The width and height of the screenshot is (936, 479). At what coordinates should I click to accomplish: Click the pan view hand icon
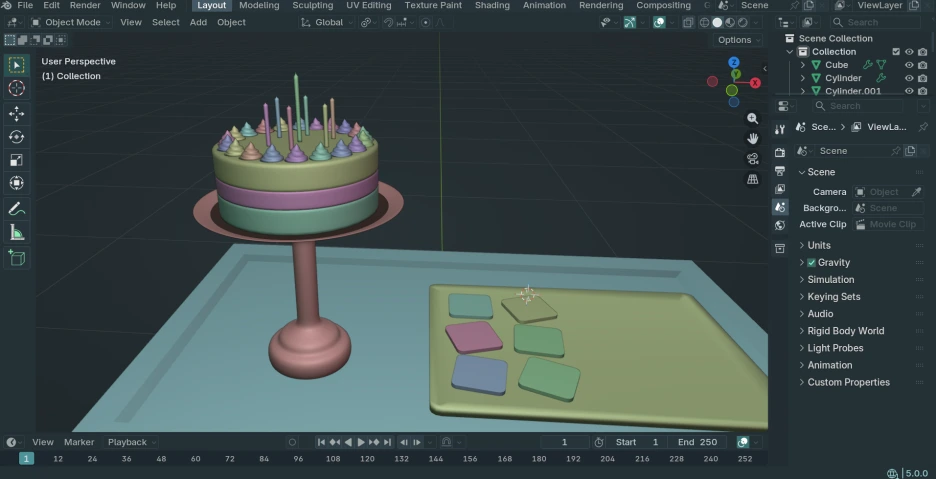[753, 139]
